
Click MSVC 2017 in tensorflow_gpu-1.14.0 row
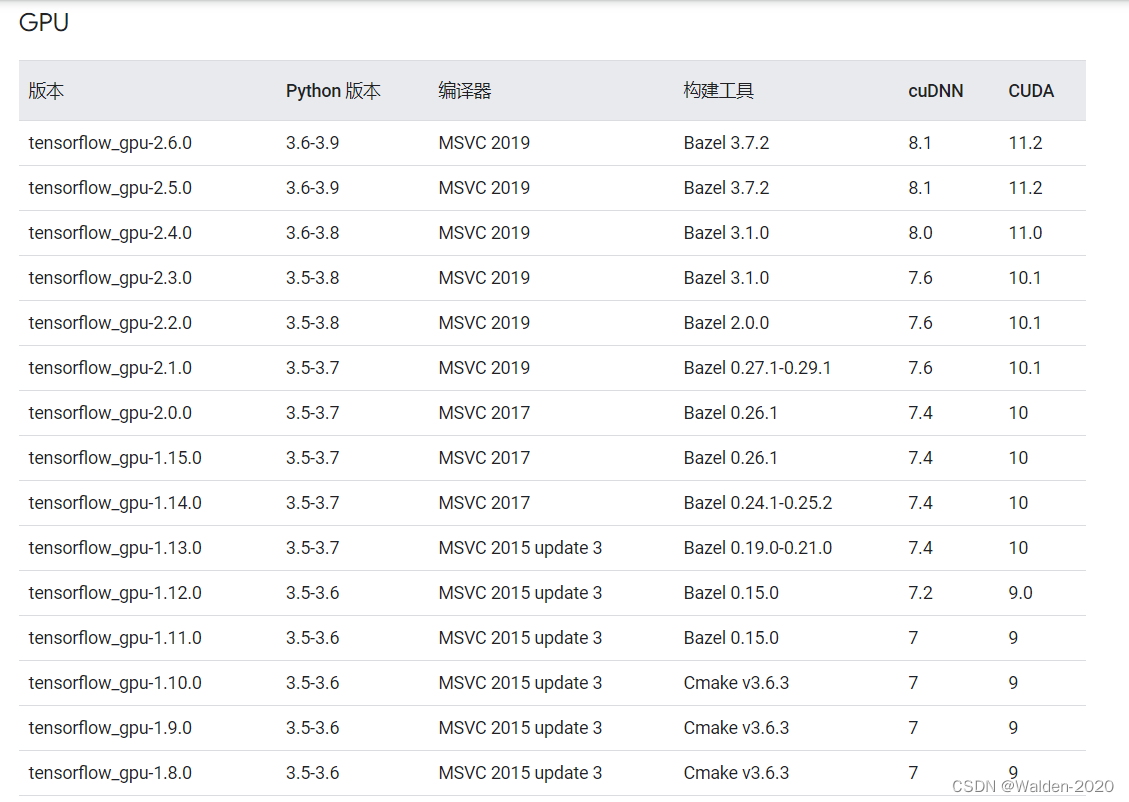[x=484, y=503]
